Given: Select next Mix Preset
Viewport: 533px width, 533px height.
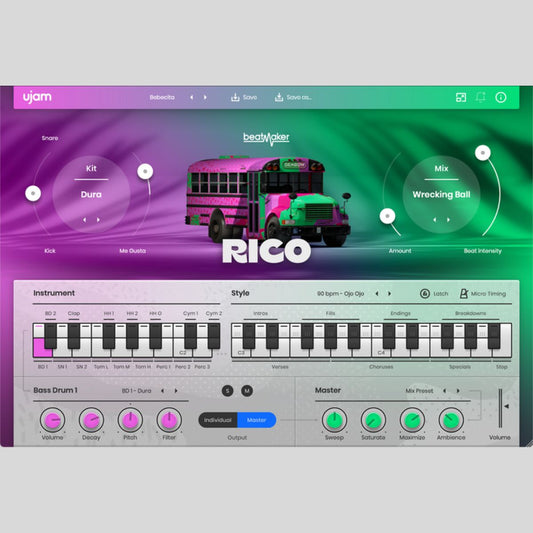Looking at the screenshot, I should point(458,391).
